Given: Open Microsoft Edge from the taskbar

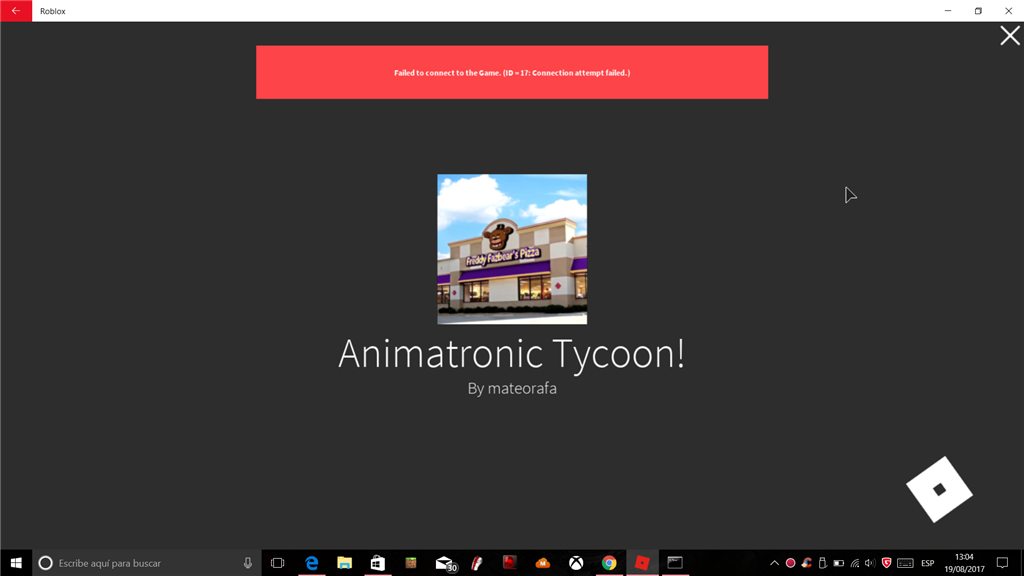Looking at the screenshot, I should click(x=312, y=563).
